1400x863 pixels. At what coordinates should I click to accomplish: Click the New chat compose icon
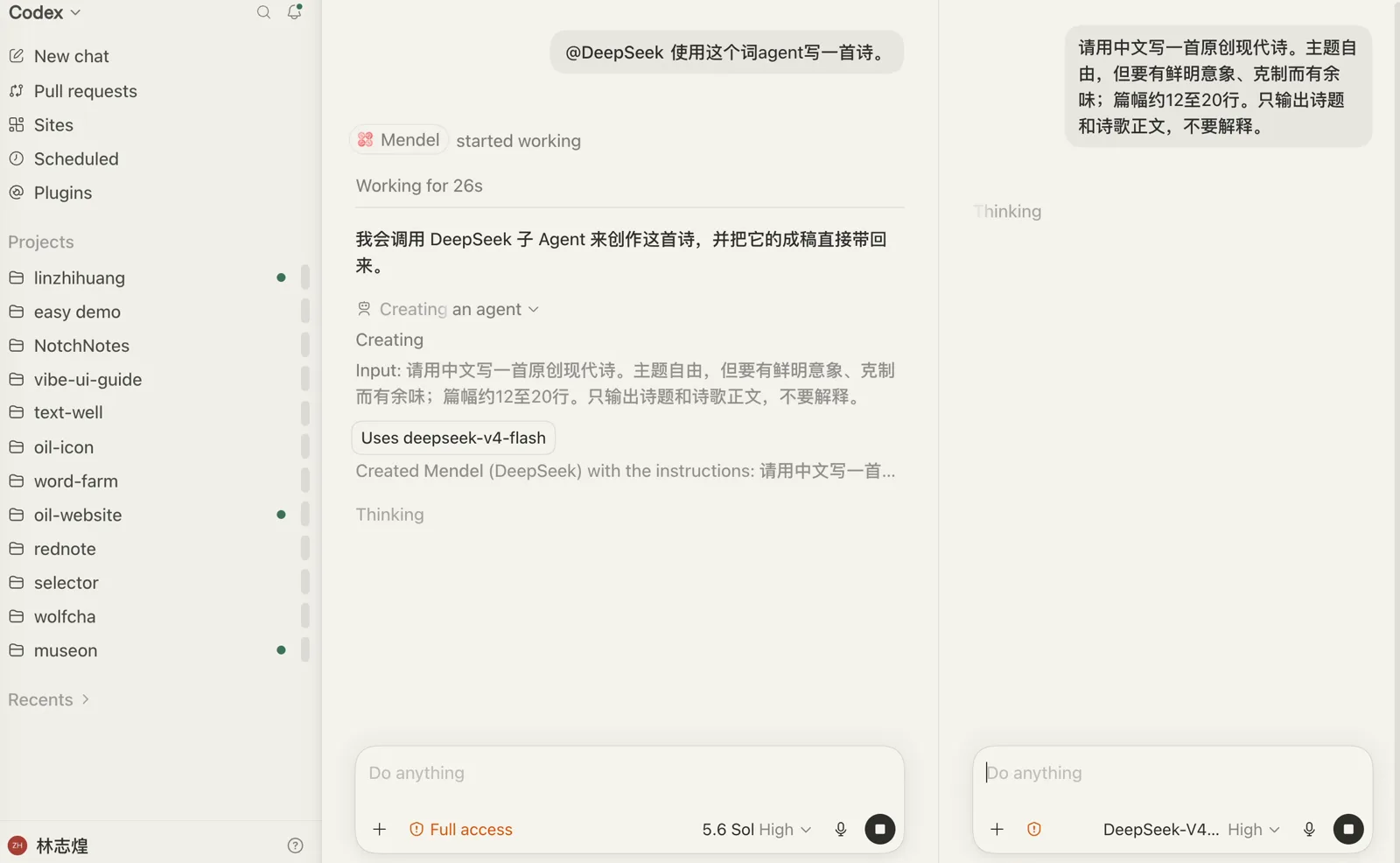16,56
